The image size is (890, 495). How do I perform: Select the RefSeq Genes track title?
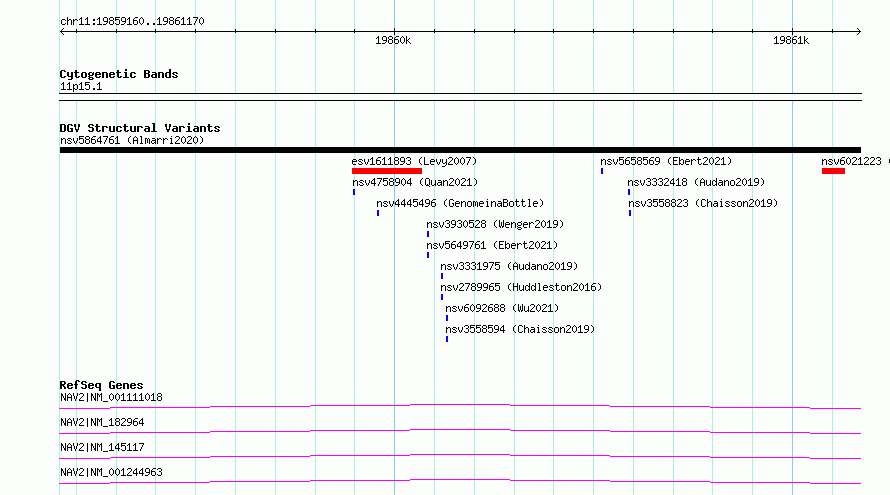coord(101,385)
